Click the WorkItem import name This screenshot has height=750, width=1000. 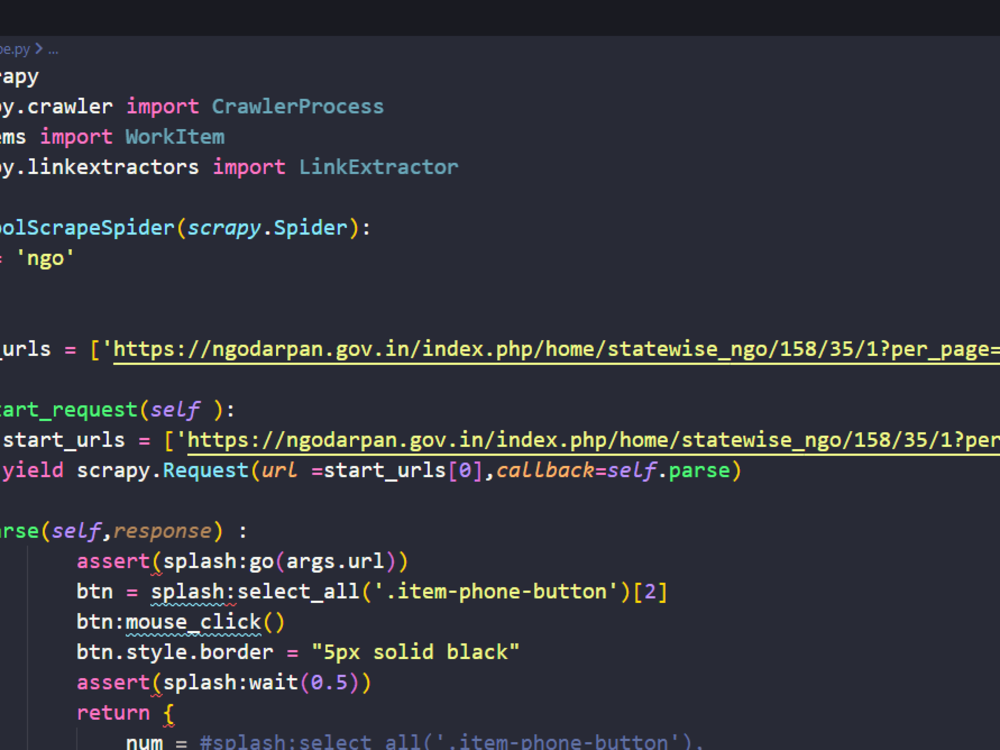click(x=175, y=136)
